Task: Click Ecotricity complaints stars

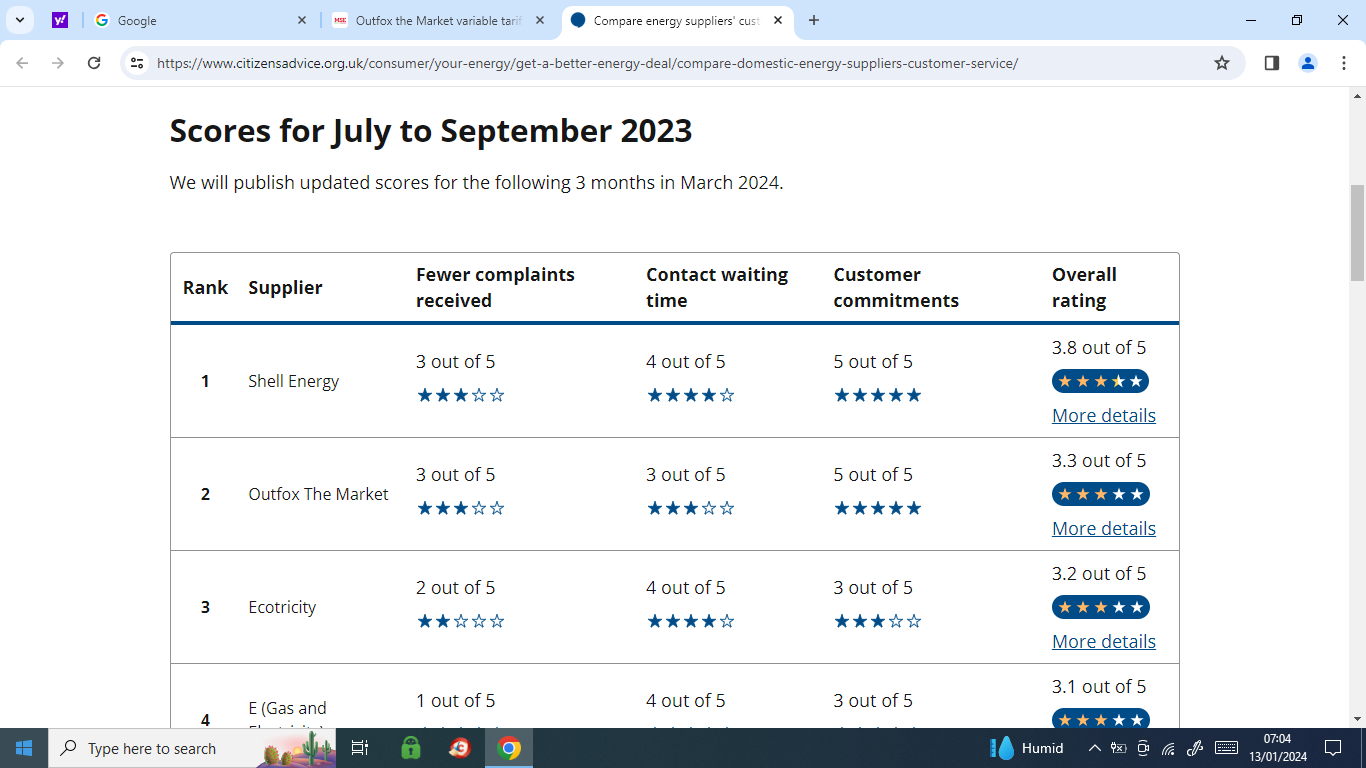Action: [461, 621]
